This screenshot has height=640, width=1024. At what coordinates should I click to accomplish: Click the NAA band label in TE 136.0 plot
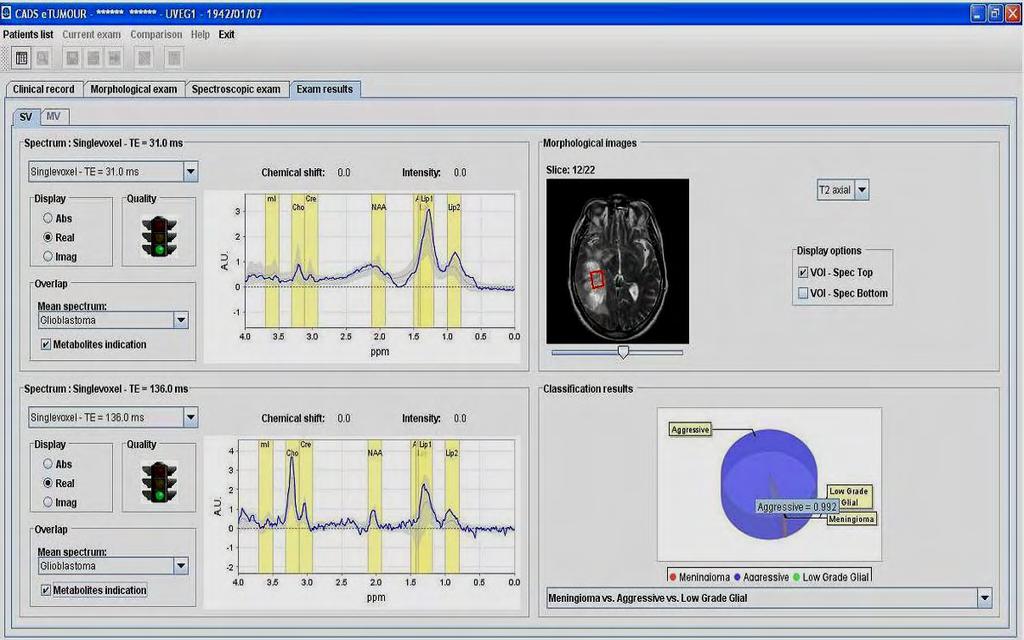coord(375,453)
